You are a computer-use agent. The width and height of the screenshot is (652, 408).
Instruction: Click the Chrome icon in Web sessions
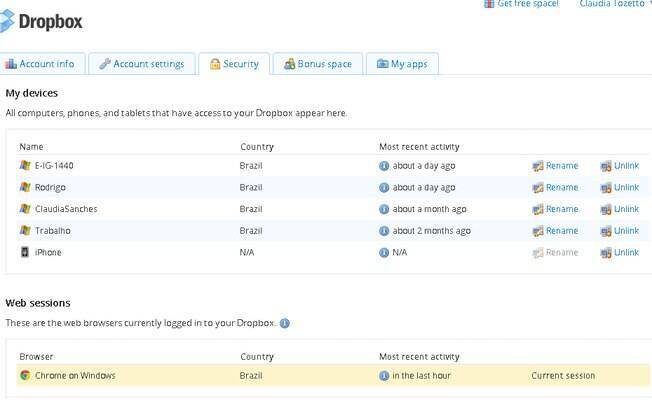[25, 375]
